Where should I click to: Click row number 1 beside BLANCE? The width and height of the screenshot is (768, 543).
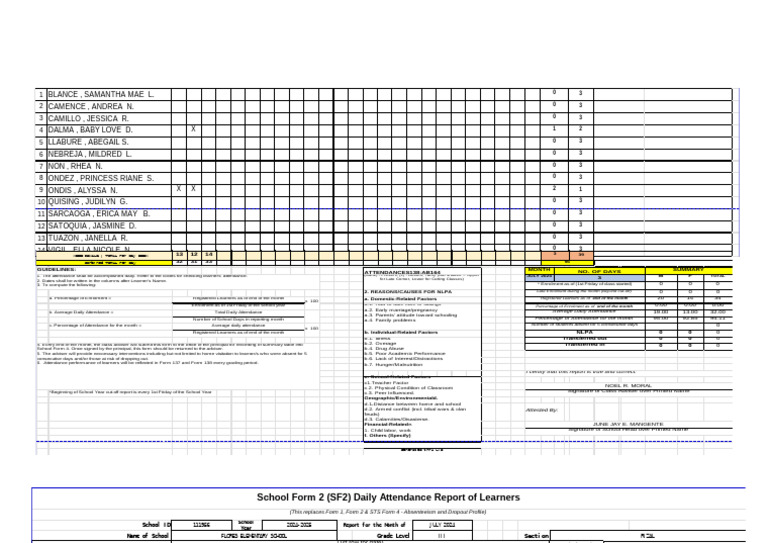coord(41,94)
